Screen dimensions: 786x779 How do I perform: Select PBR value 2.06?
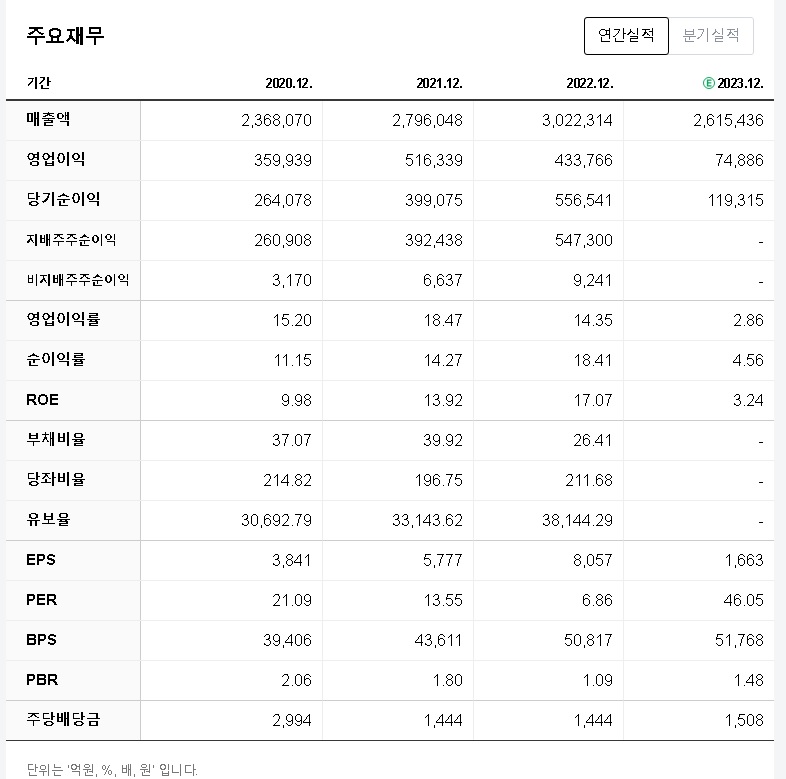(296, 681)
